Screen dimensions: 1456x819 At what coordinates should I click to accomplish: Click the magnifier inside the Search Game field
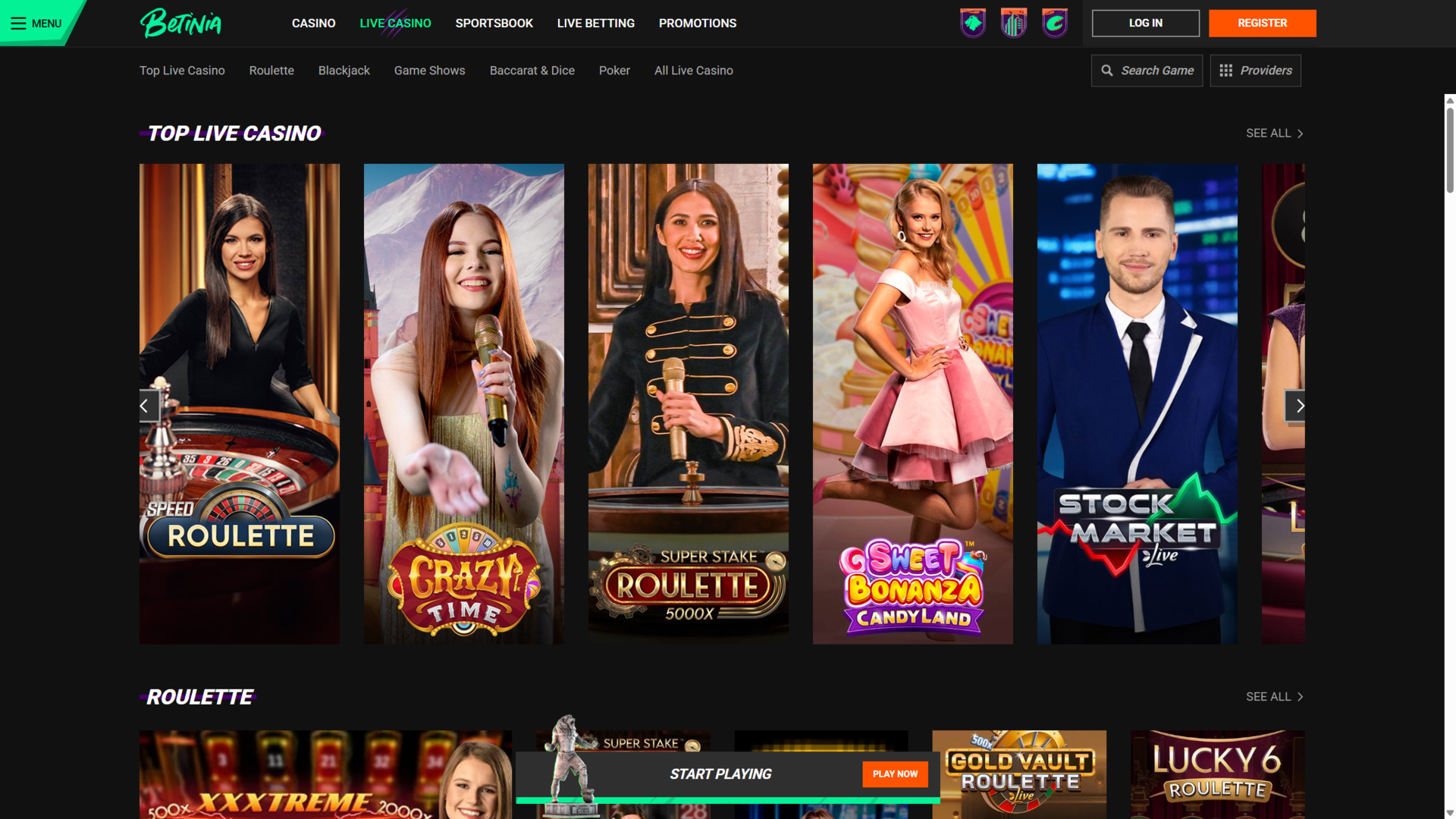(x=1107, y=70)
